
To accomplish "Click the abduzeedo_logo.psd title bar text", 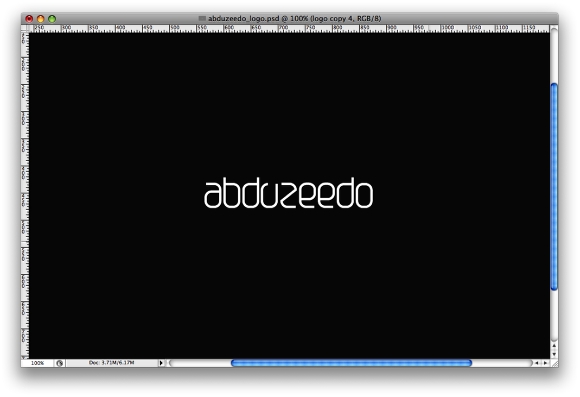I will pyautogui.click(x=294, y=18).
